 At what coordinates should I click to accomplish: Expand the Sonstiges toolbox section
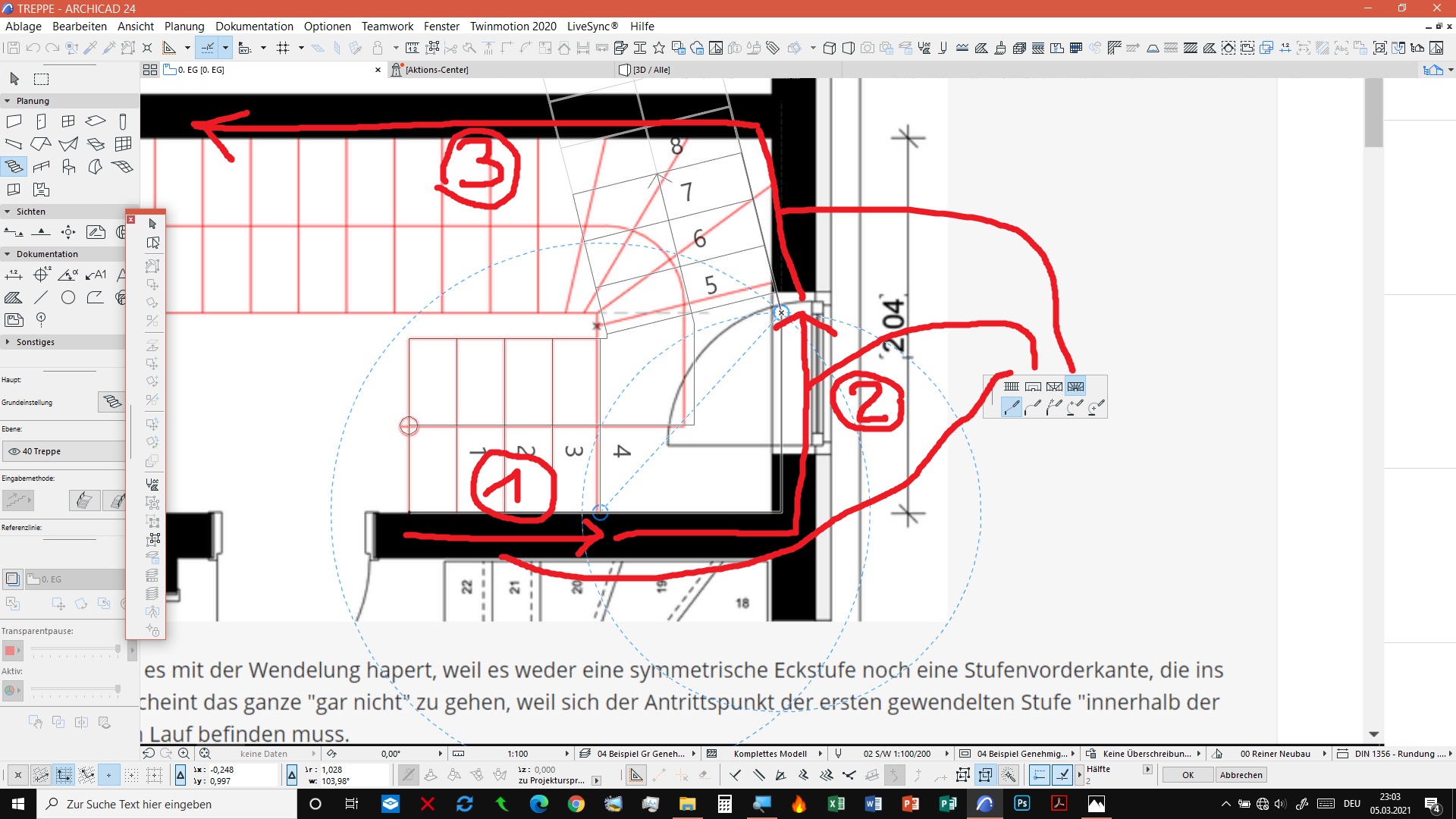pyautogui.click(x=8, y=342)
